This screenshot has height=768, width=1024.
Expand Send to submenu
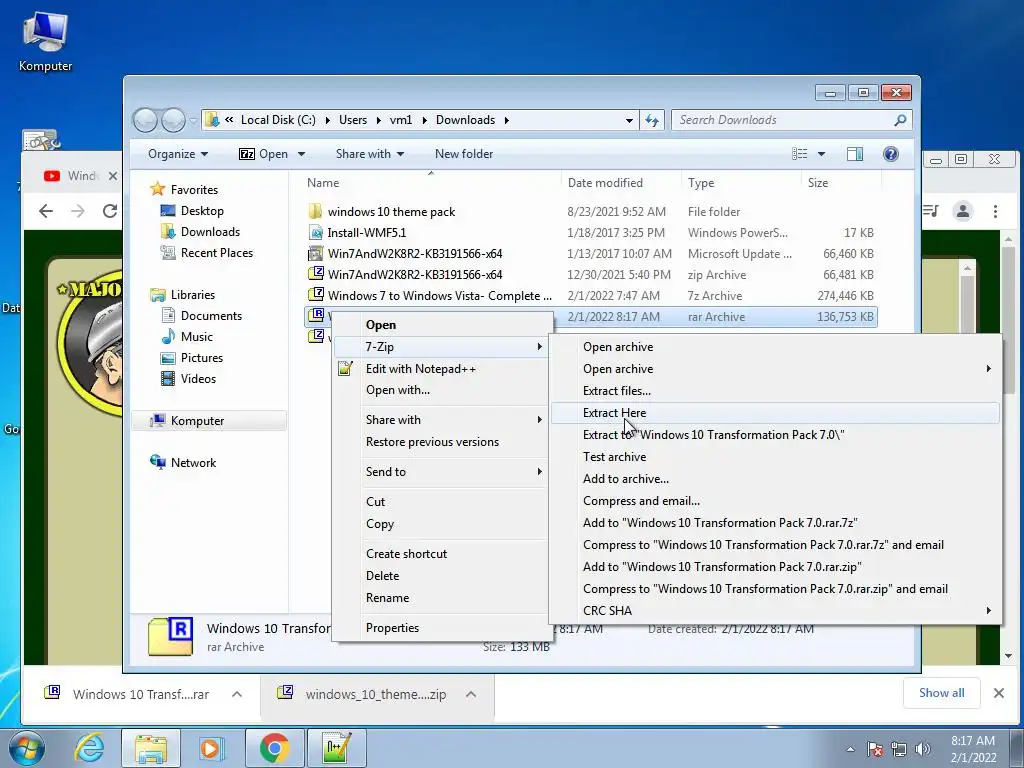441,472
